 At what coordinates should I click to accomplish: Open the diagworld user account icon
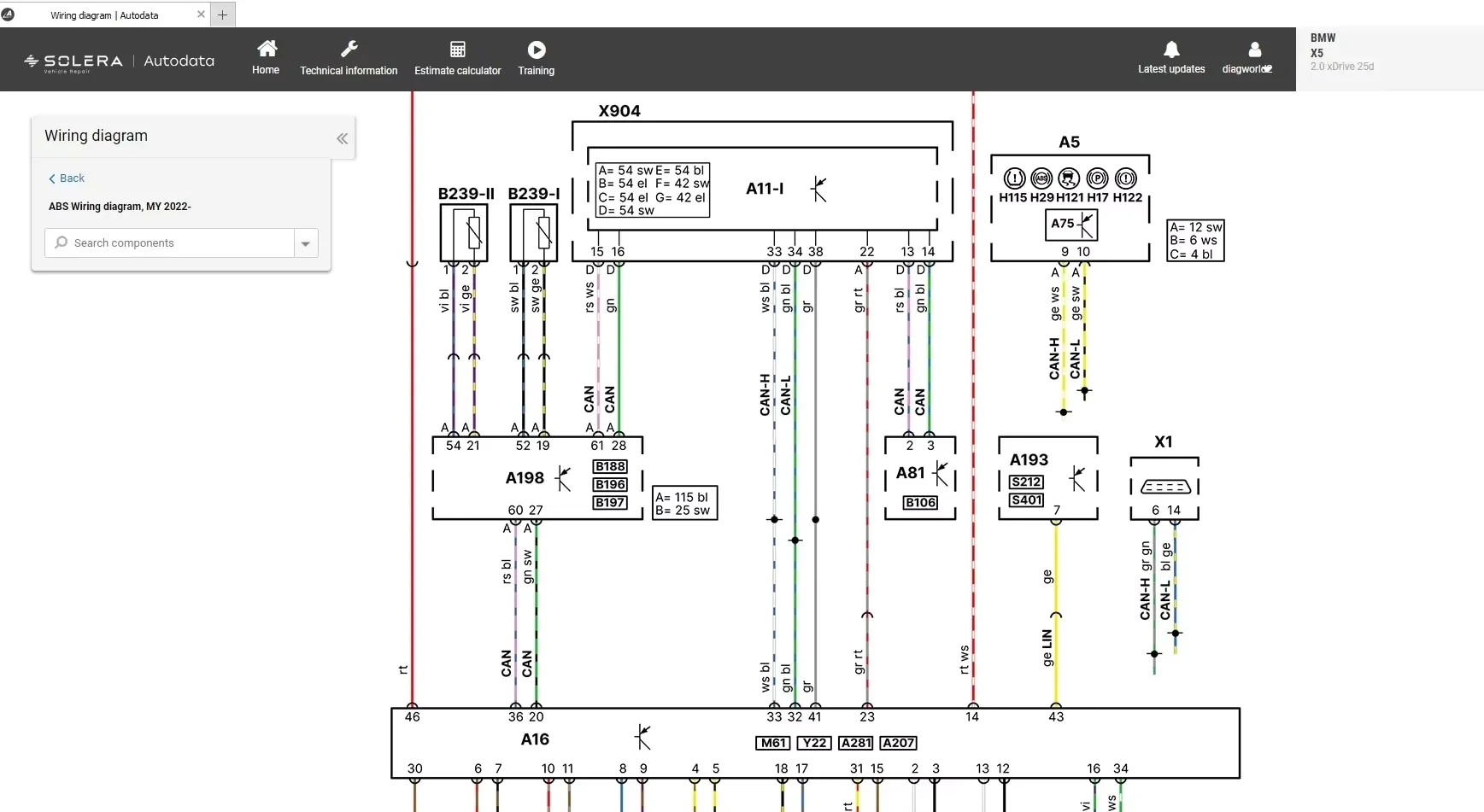(1254, 50)
